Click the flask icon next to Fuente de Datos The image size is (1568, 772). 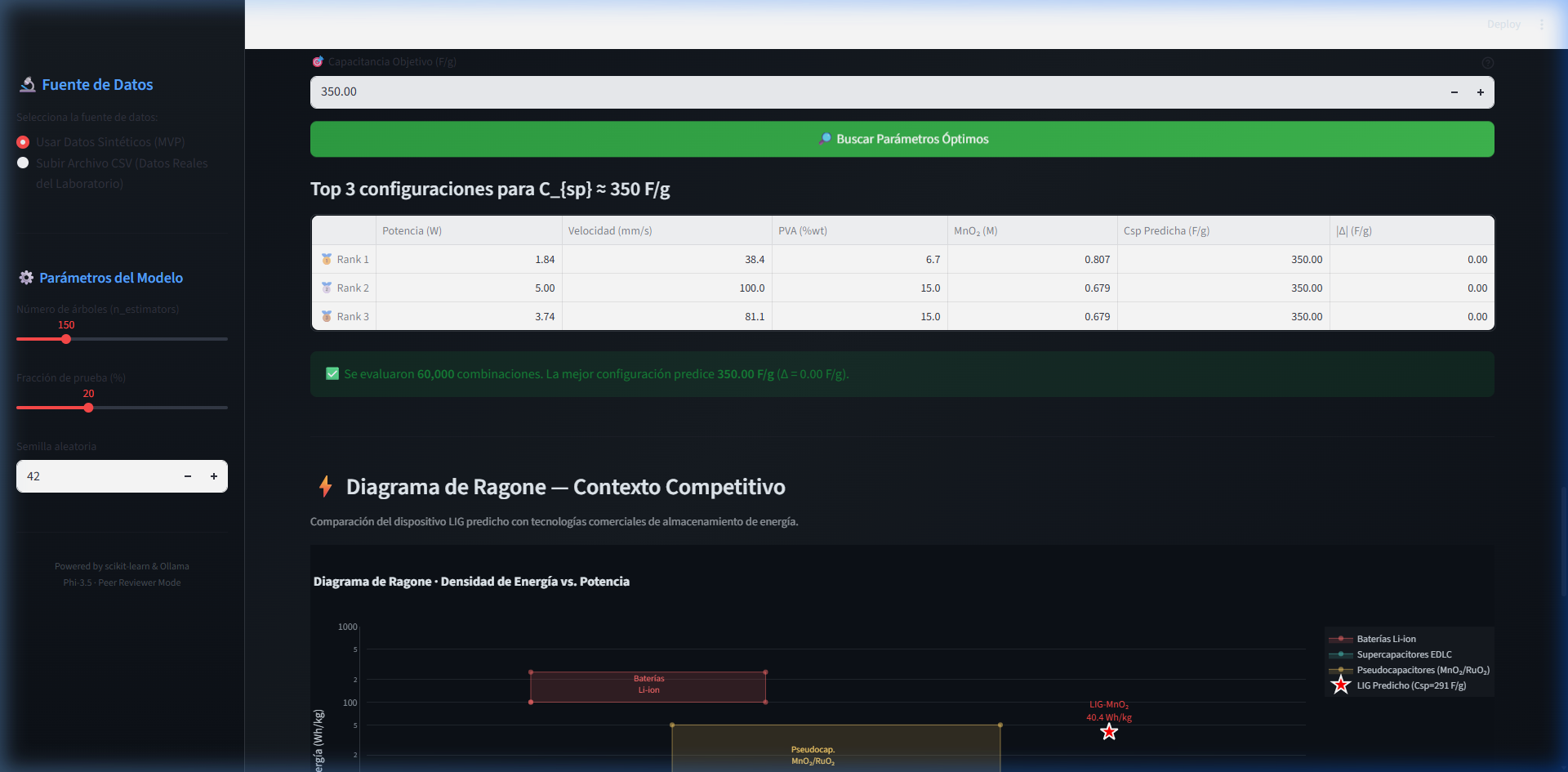pyautogui.click(x=27, y=84)
